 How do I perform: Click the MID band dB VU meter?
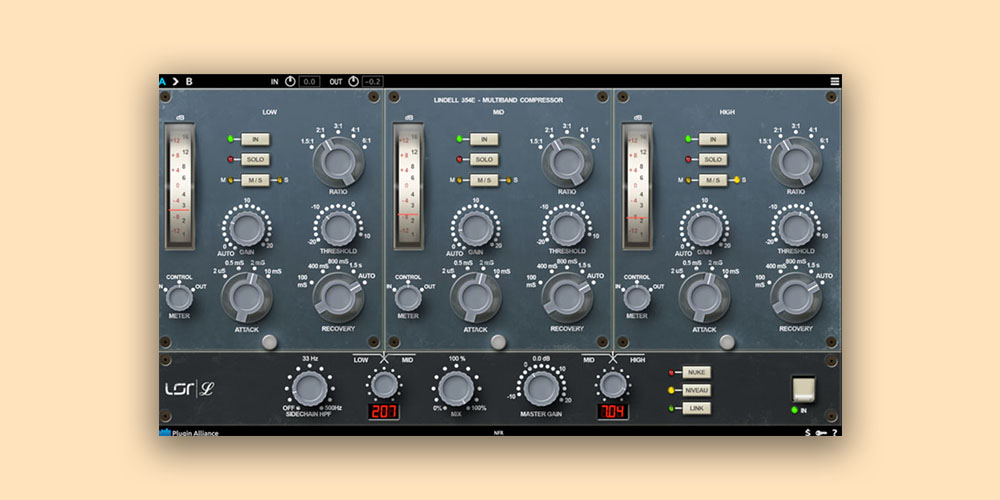pos(408,186)
